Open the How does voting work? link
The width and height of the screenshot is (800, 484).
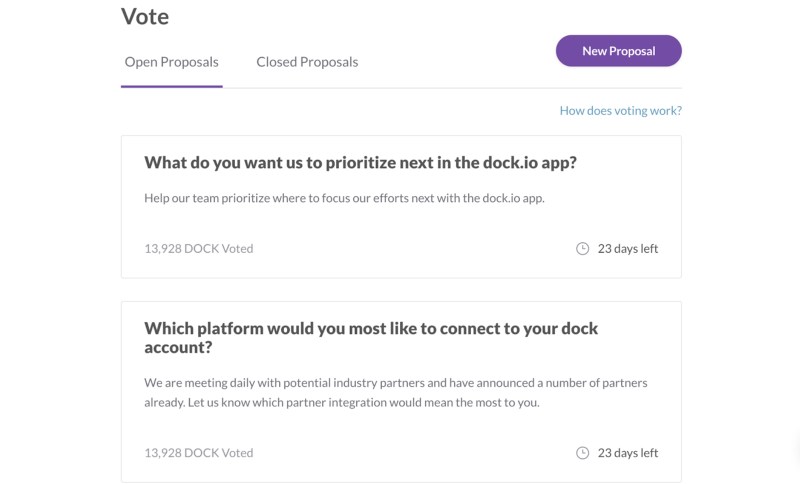click(620, 111)
